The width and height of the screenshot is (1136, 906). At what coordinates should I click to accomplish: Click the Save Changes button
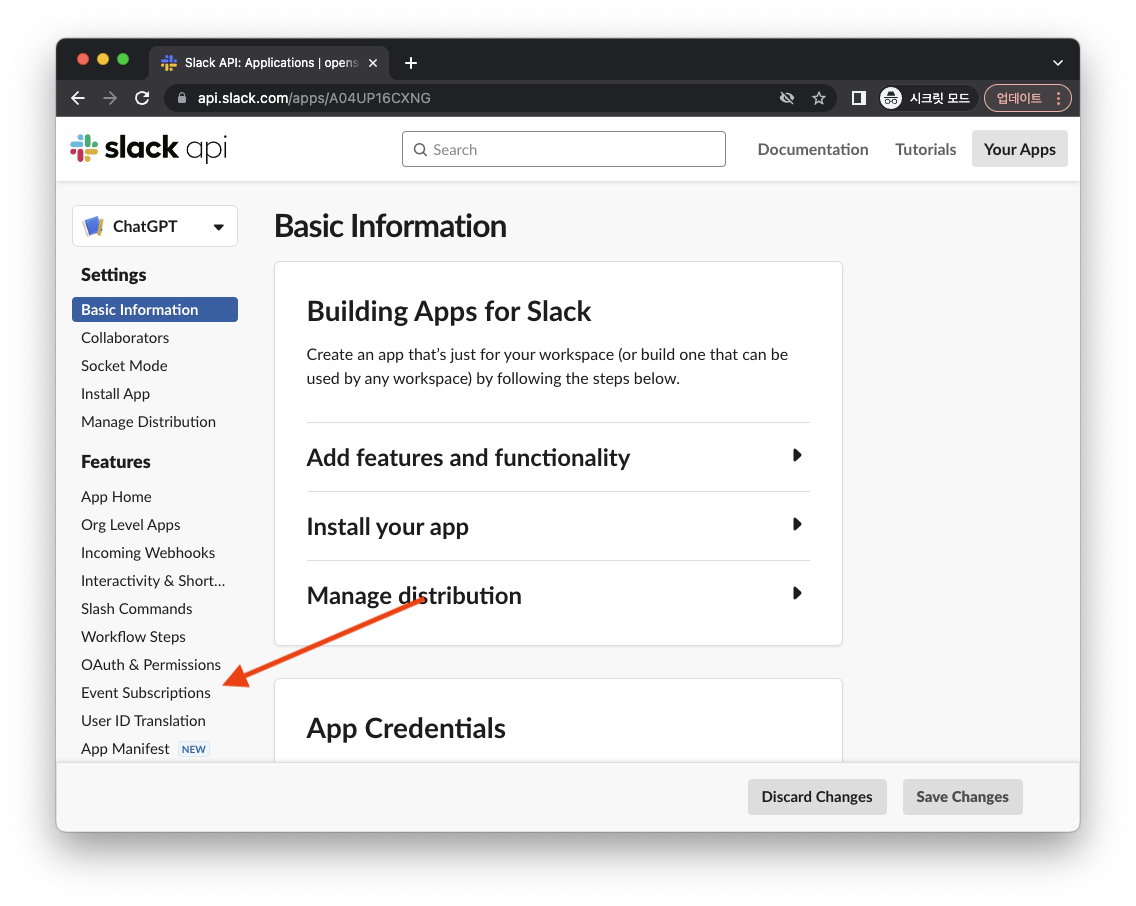962,797
